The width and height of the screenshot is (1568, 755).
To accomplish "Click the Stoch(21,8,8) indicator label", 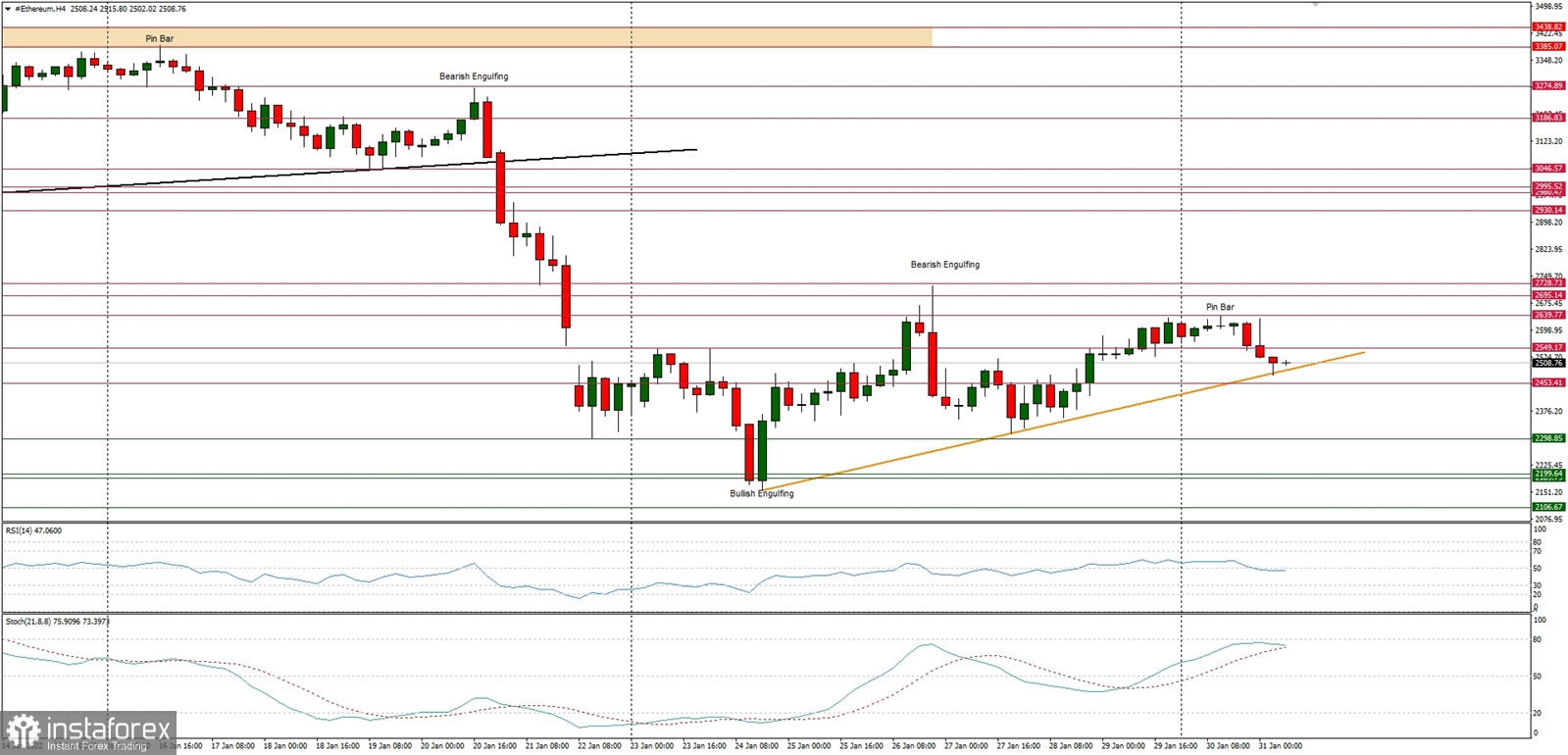I will coord(57,621).
